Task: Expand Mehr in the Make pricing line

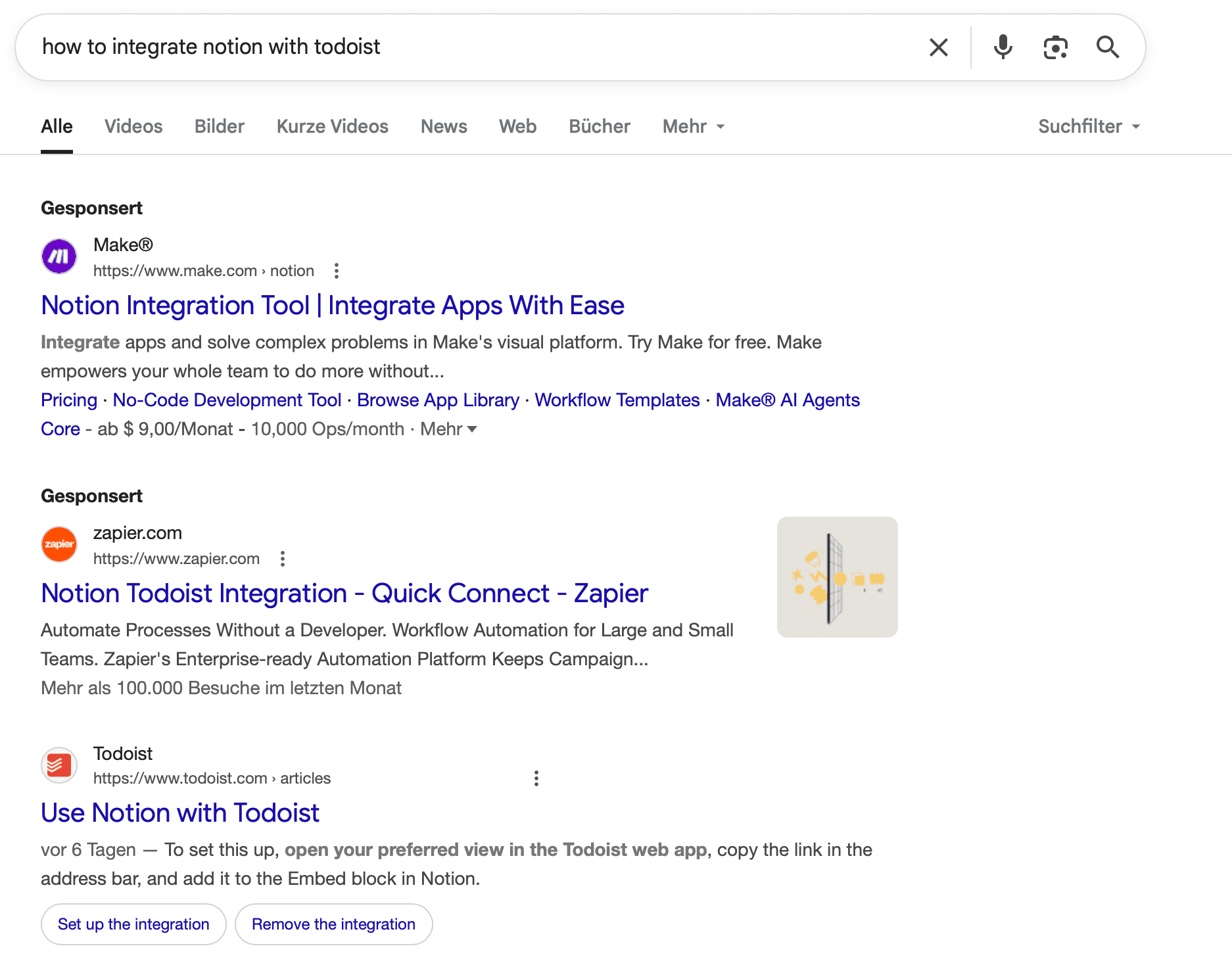Action: tap(448, 429)
